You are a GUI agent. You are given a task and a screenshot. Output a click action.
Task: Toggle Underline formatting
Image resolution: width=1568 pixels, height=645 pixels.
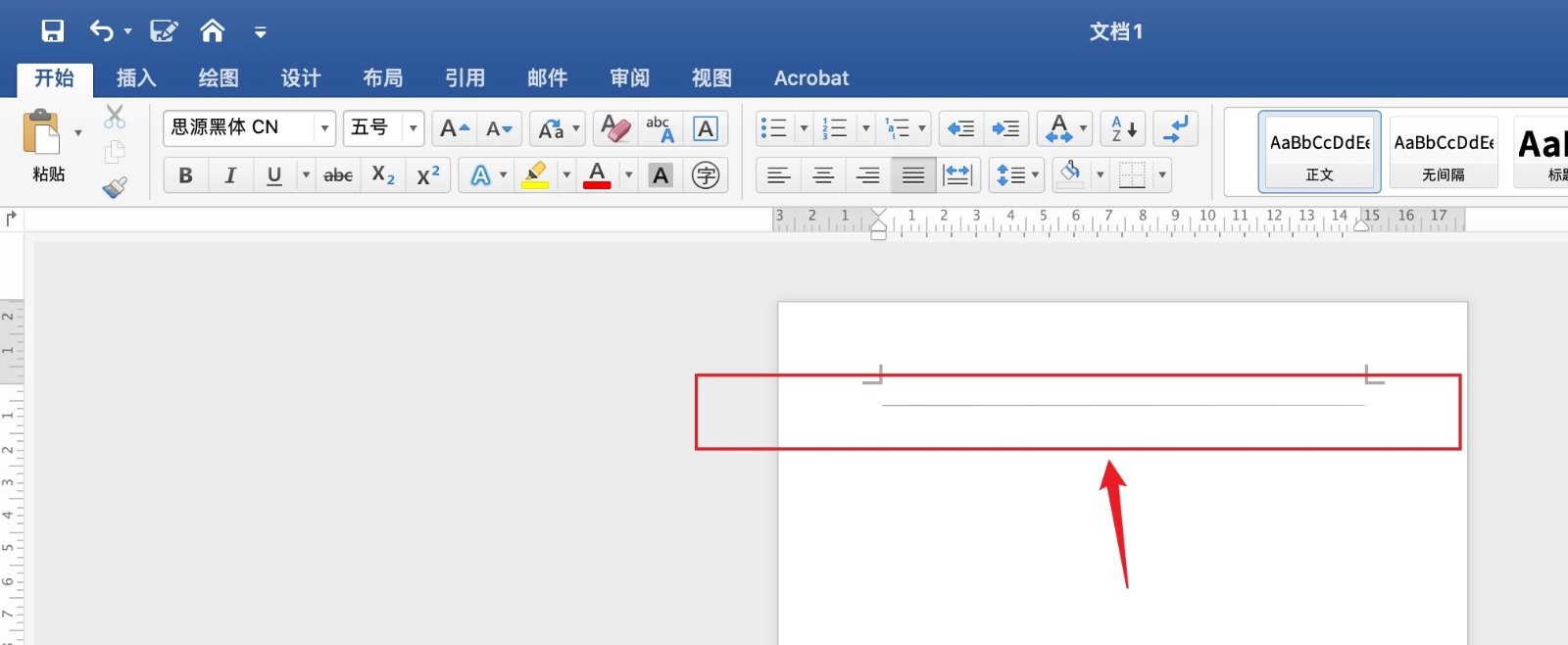[274, 175]
